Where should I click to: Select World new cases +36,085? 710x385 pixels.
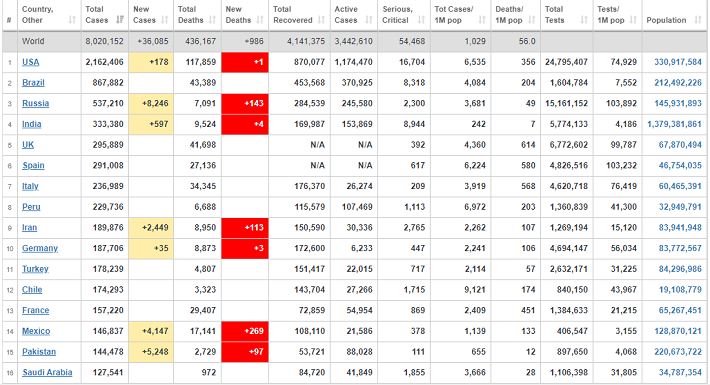point(153,41)
